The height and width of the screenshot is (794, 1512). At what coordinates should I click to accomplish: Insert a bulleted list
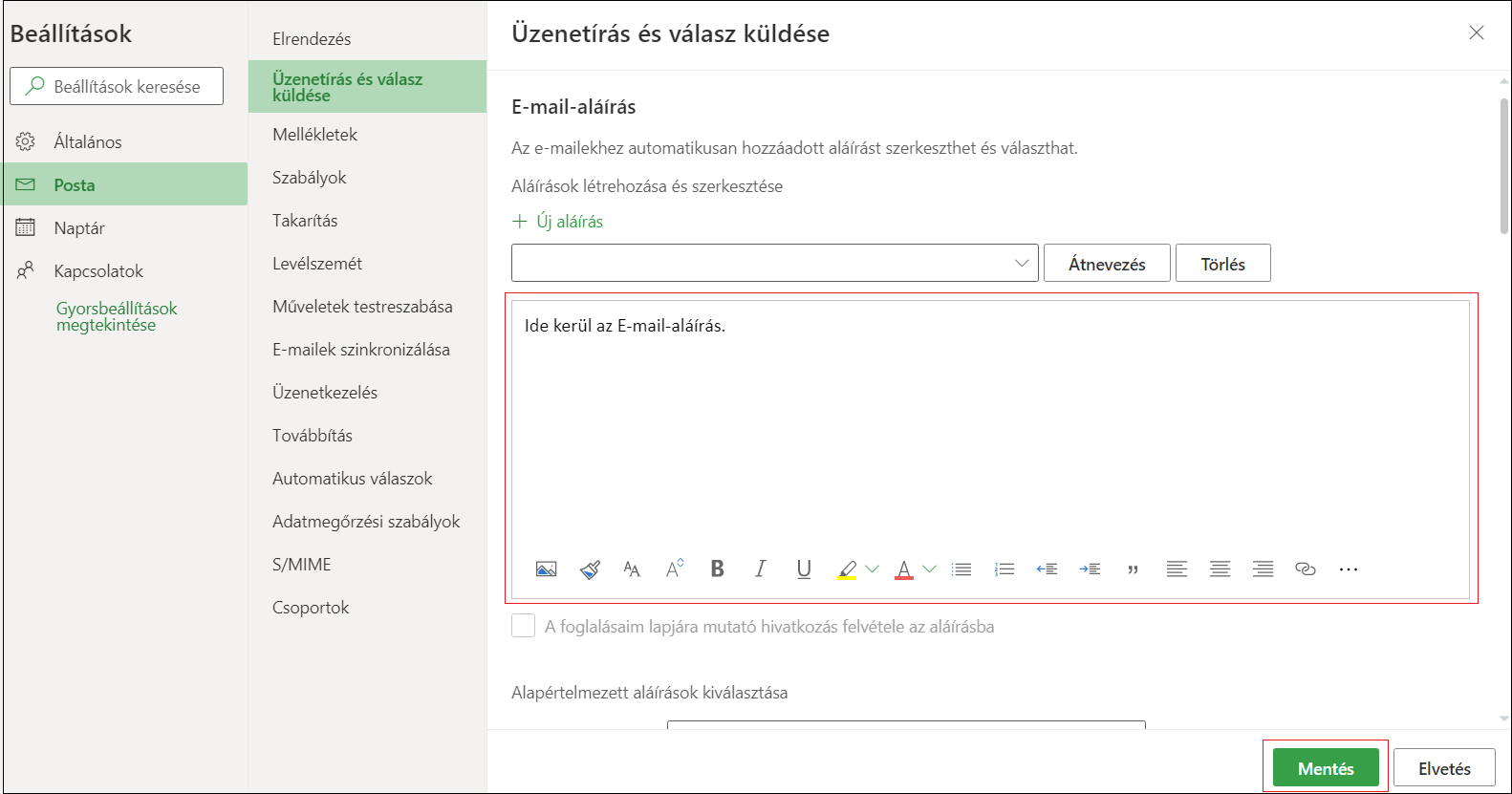(x=961, y=569)
